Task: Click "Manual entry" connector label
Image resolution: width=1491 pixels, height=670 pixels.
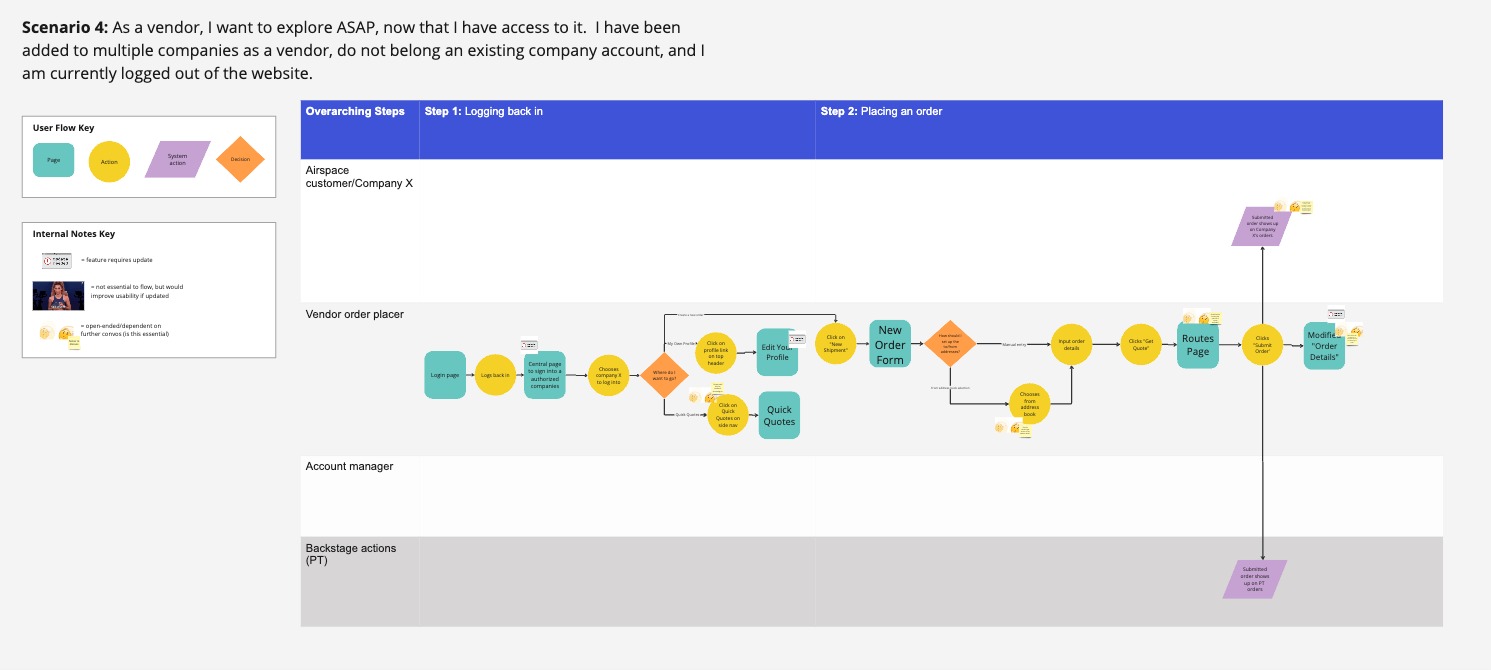Action: pyautogui.click(x=1015, y=344)
